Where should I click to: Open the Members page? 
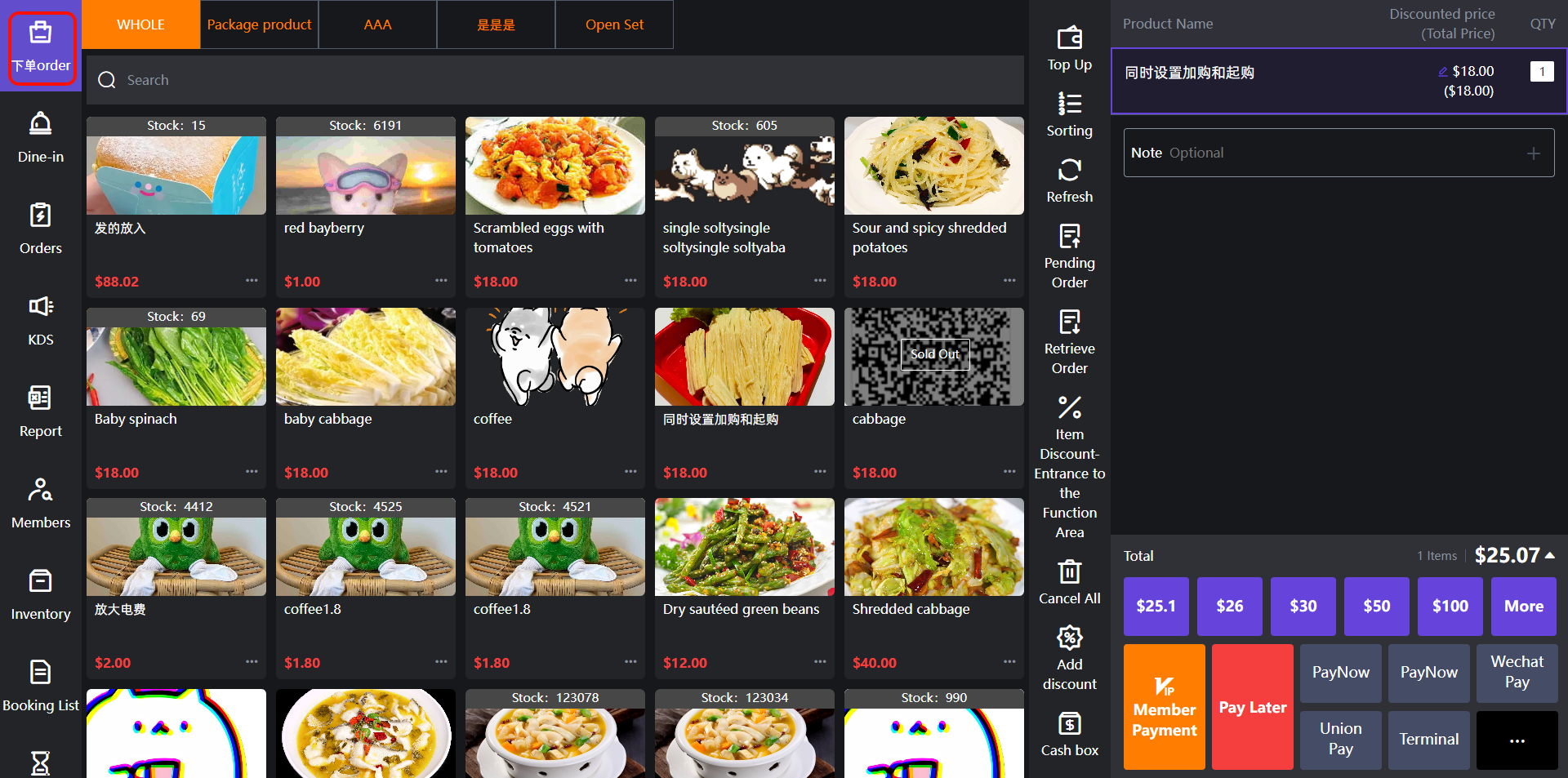point(40,503)
